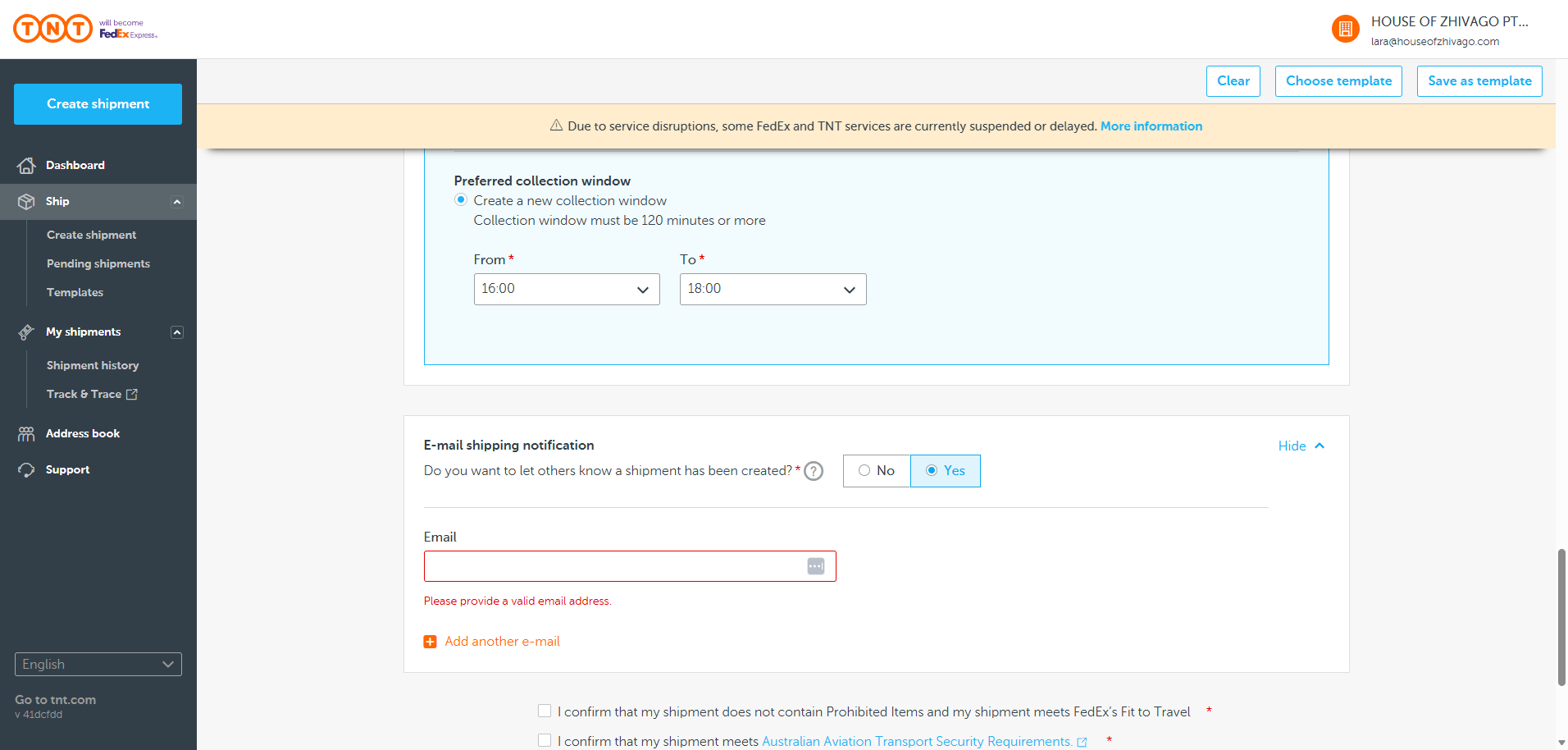Click the Ship package box icon
Image resolution: width=1568 pixels, height=750 pixels.
tap(26, 202)
